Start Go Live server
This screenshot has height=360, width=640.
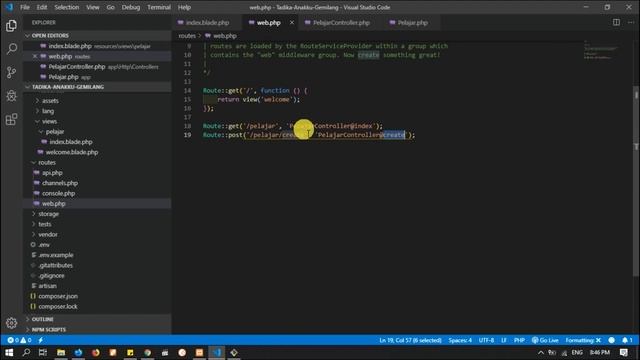(545, 340)
